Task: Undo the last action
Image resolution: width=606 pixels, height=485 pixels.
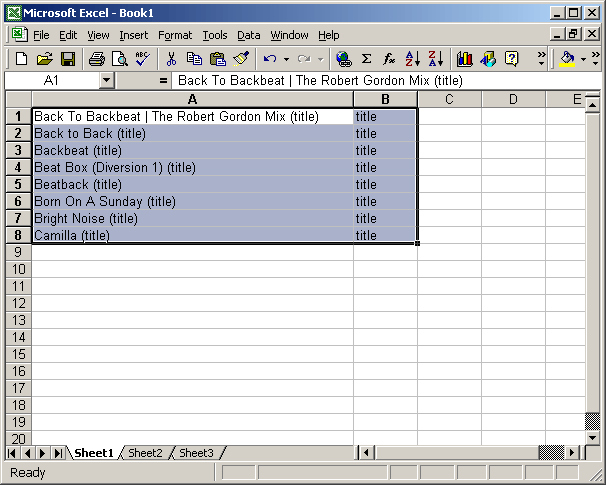Action: click(270, 59)
